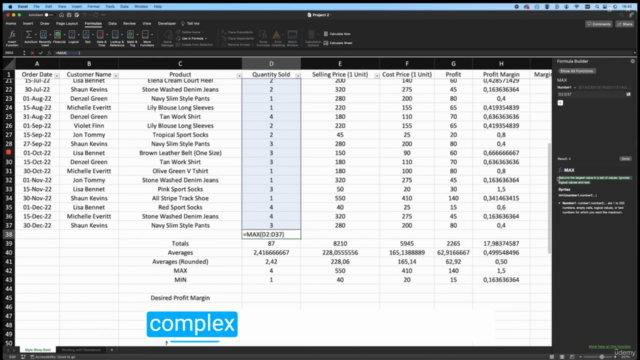
Task: Click the vertical scrollbar of the sheet
Action: [x=549, y=198]
